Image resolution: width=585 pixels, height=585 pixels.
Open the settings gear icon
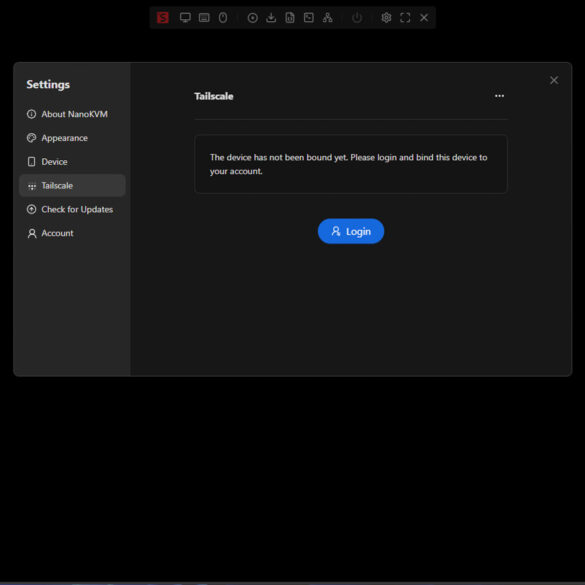[x=386, y=18]
